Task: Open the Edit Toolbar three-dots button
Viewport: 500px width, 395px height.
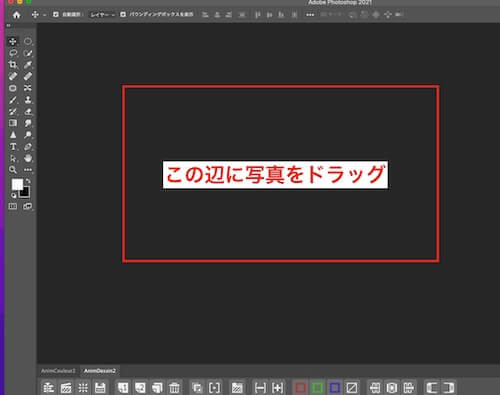Action: [28, 170]
